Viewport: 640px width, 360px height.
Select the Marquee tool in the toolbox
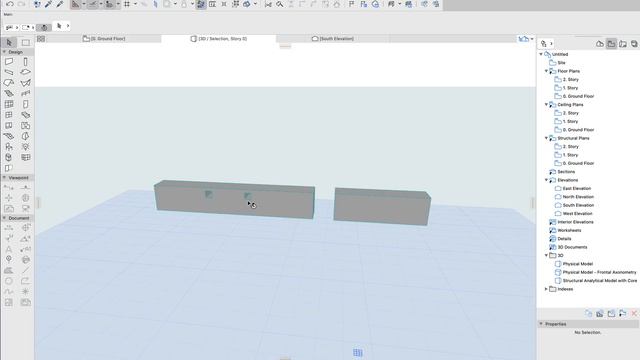pyautogui.click(x=25, y=42)
